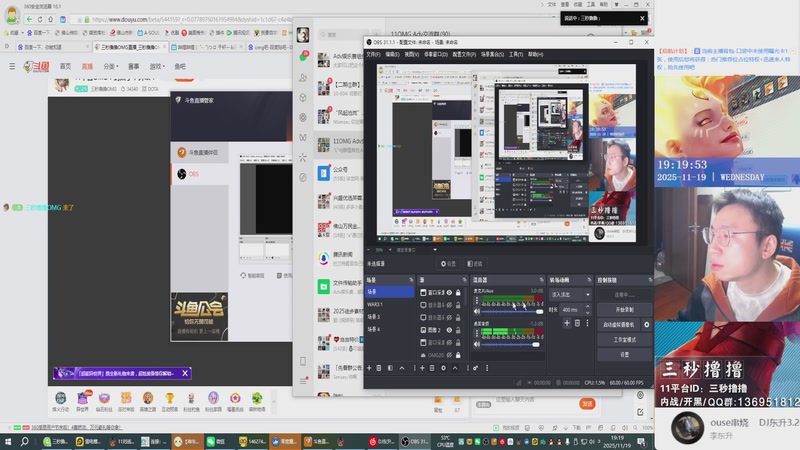Click 开始录制 start recording button
800x450 pixels.
624,310
